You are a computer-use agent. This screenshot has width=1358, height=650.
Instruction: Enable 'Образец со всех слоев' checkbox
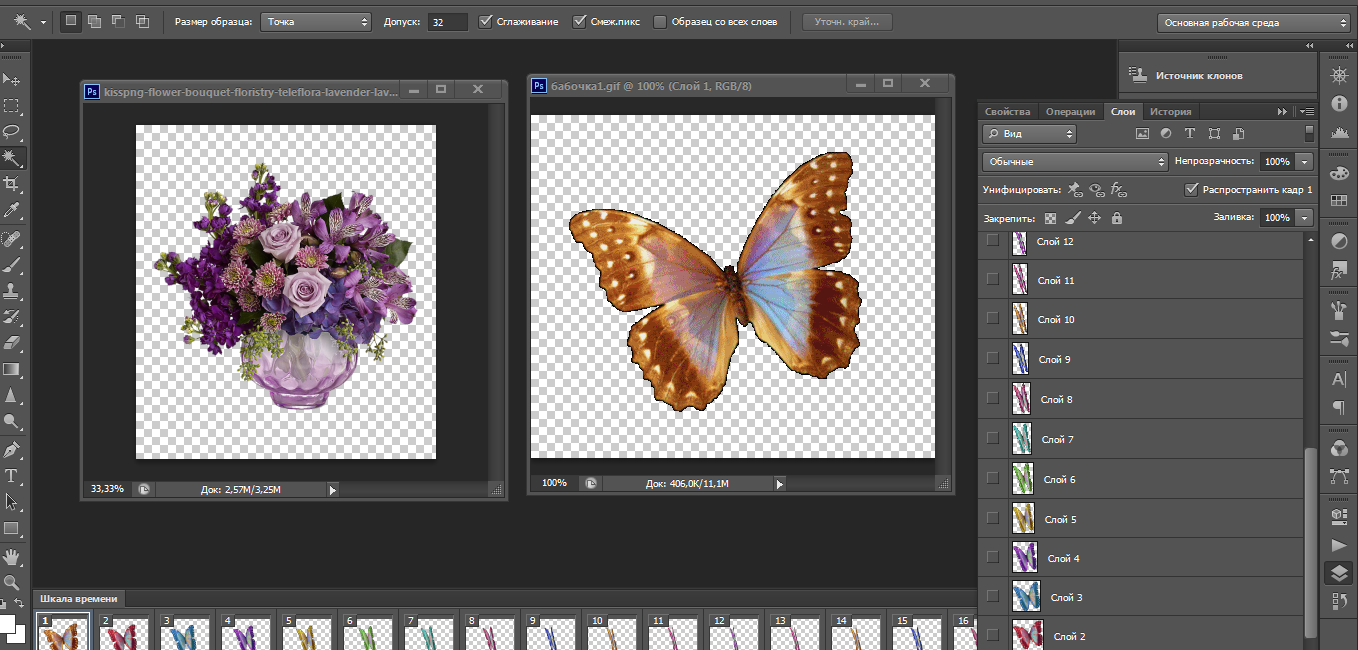tap(660, 21)
